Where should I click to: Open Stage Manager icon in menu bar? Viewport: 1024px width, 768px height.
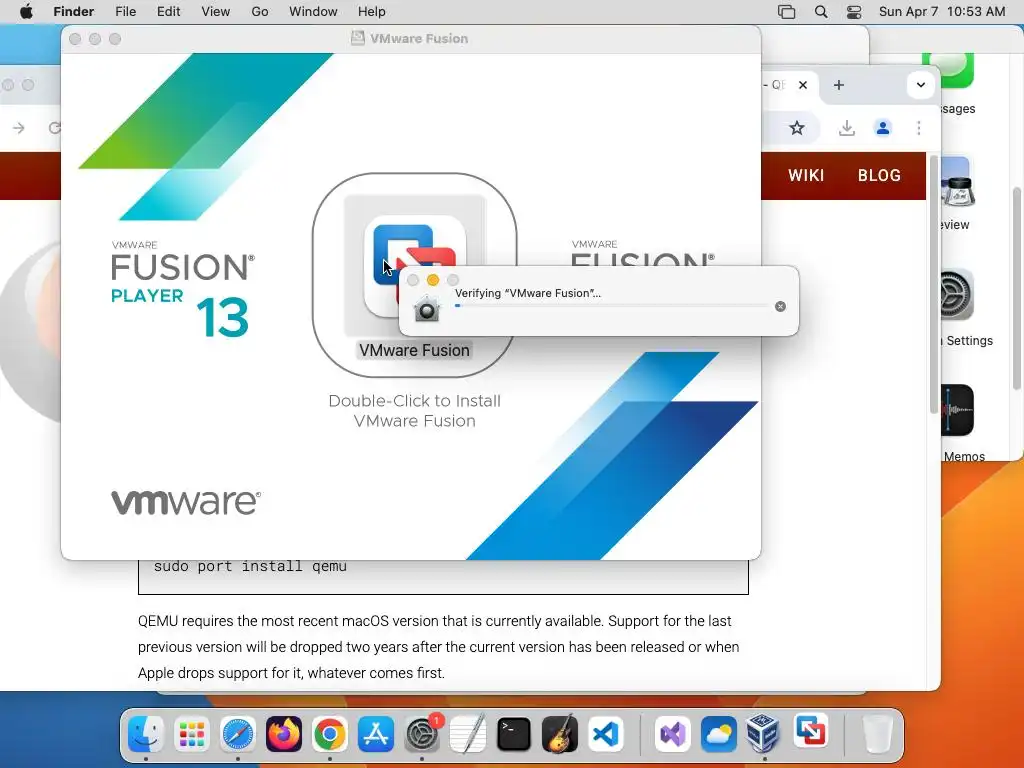(x=786, y=12)
